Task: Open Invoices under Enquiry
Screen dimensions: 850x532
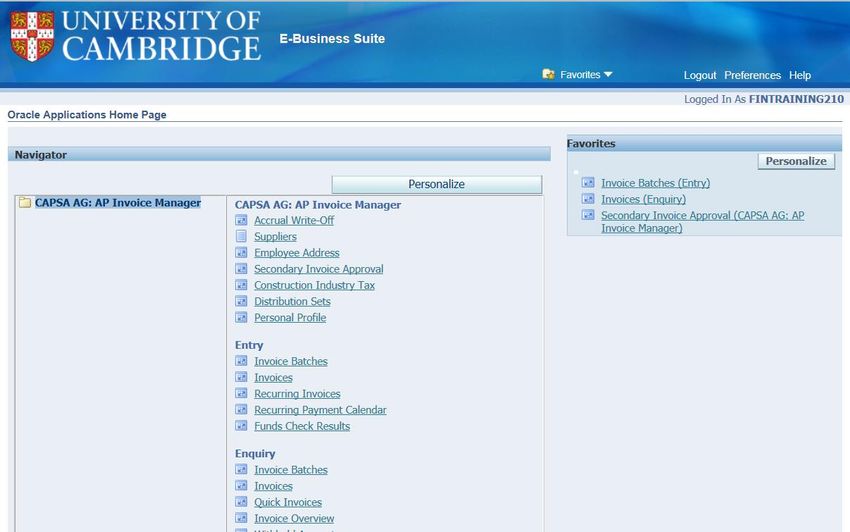Action: pyautogui.click(x=273, y=486)
